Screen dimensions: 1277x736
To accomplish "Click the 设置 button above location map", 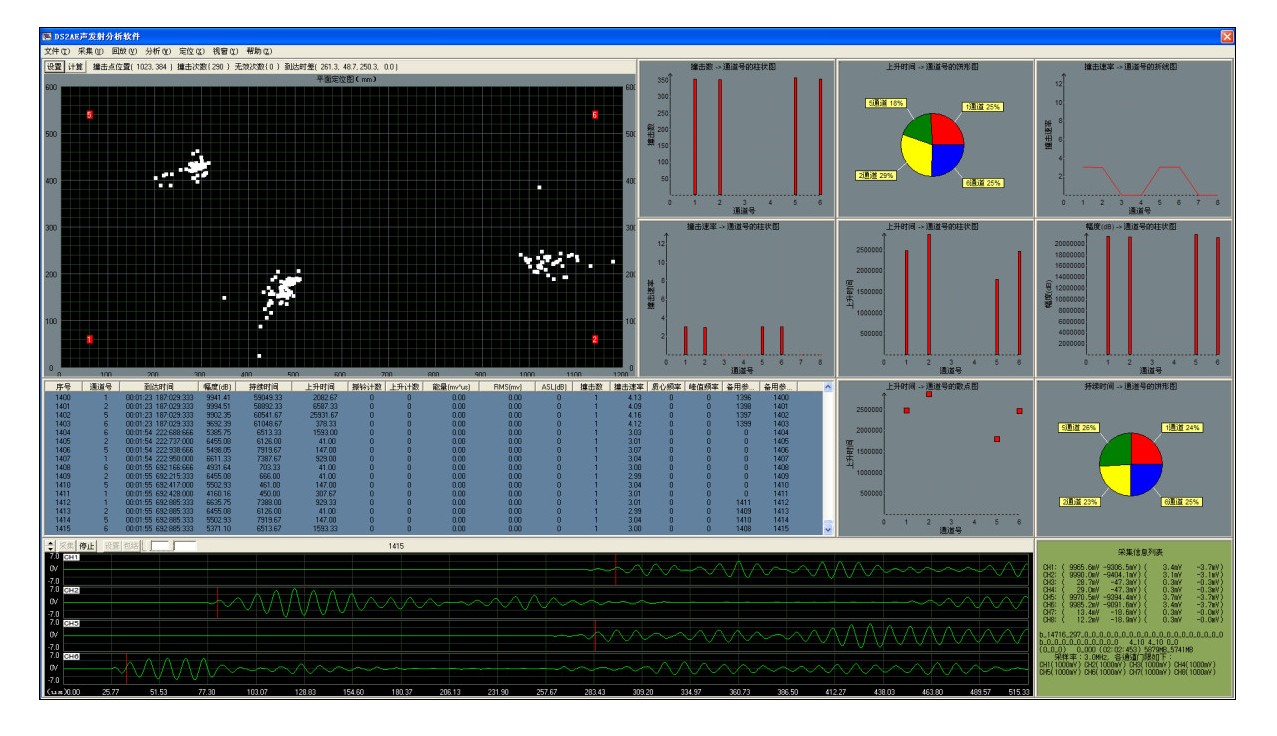I will click(54, 66).
